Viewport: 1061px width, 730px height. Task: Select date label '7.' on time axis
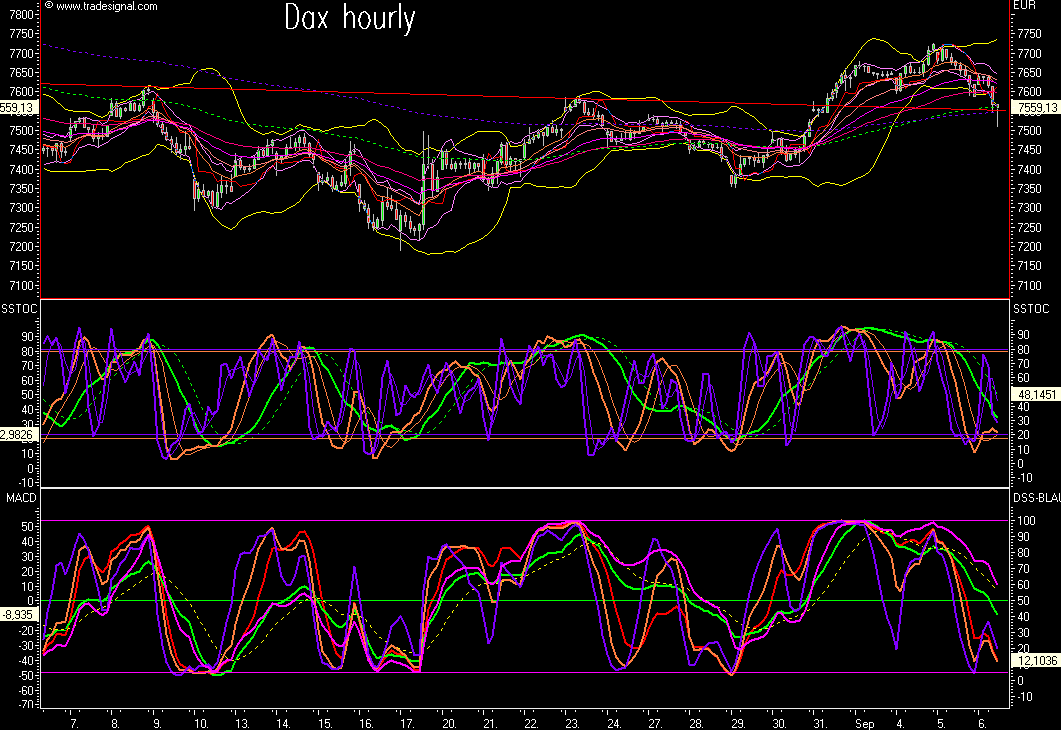(x=74, y=724)
